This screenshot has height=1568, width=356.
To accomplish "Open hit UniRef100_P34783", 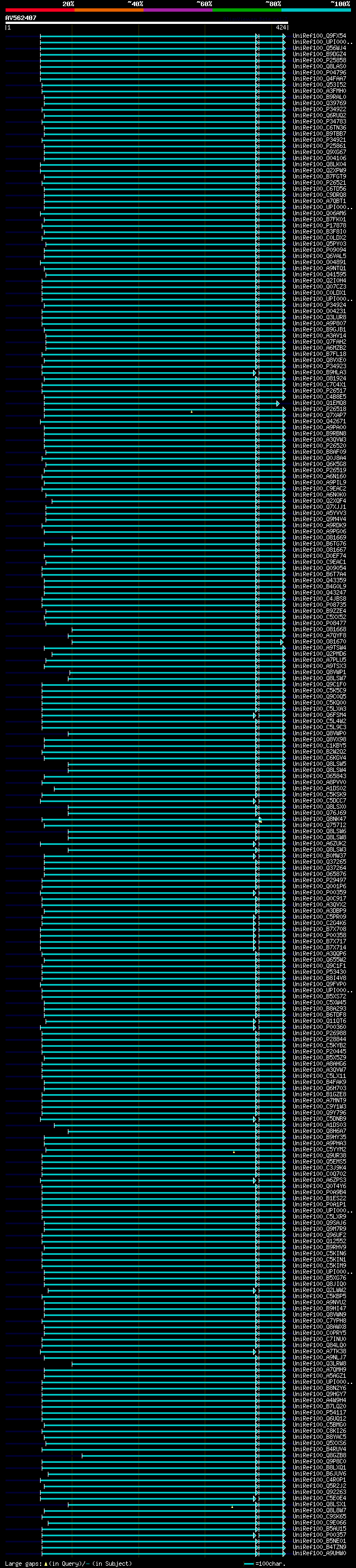I will pos(319,121).
